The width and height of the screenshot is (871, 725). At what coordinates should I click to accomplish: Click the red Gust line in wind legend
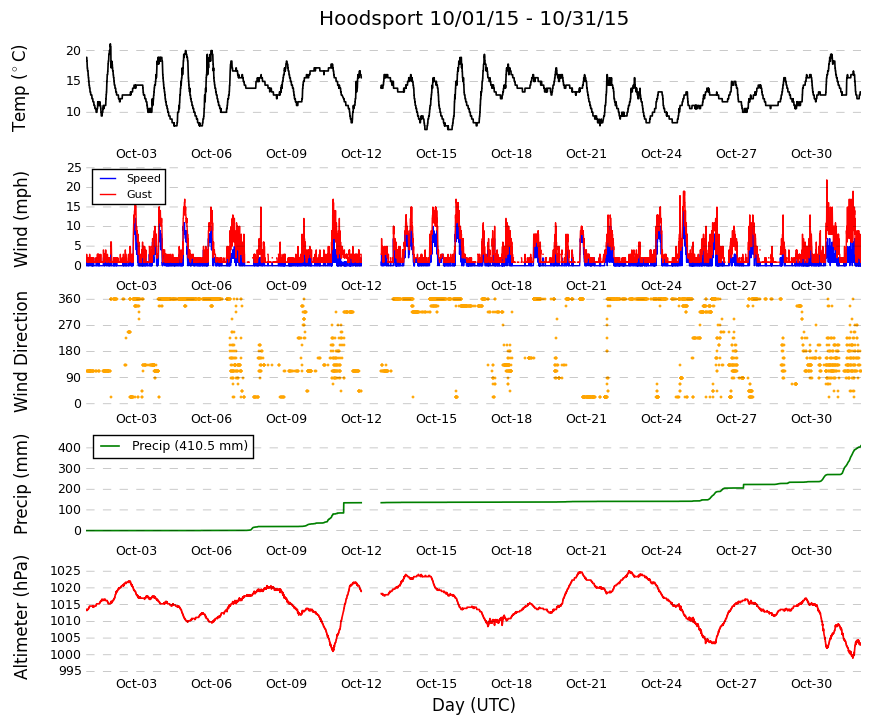click(x=108, y=194)
